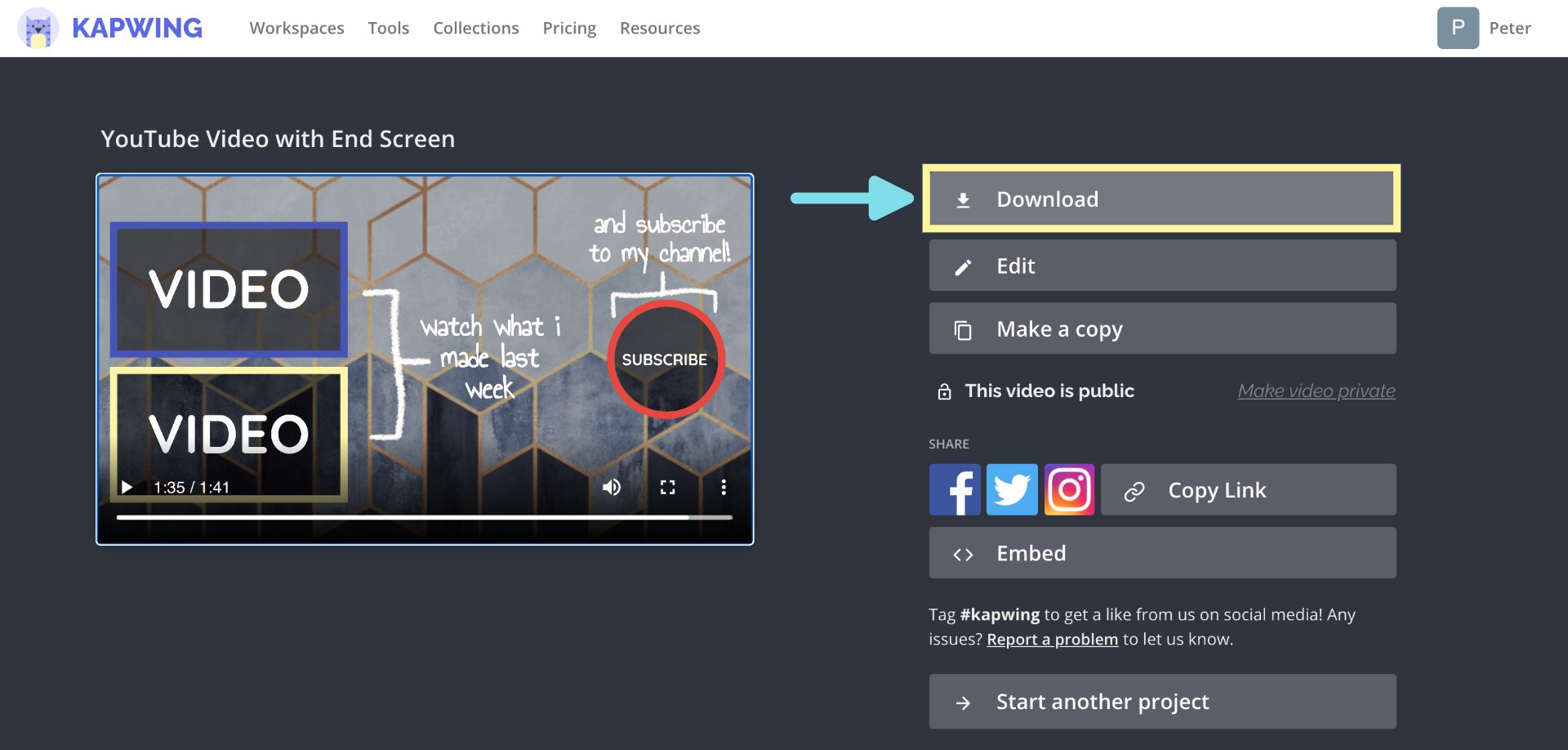1568x750 pixels.
Task: Open the Workspaces menu
Action: coord(296,29)
